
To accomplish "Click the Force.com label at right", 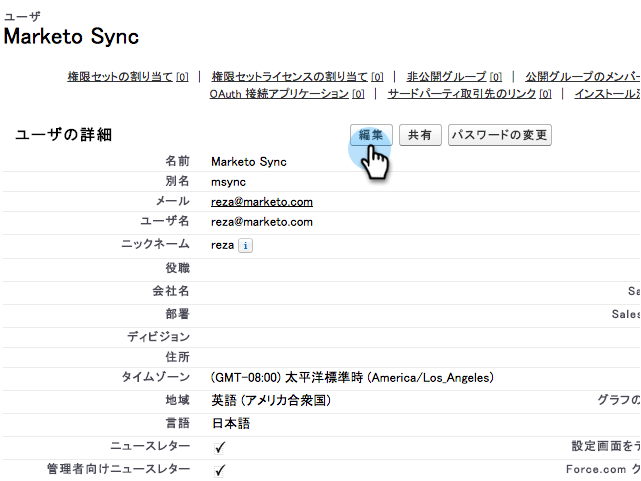I will pos(603,469).
